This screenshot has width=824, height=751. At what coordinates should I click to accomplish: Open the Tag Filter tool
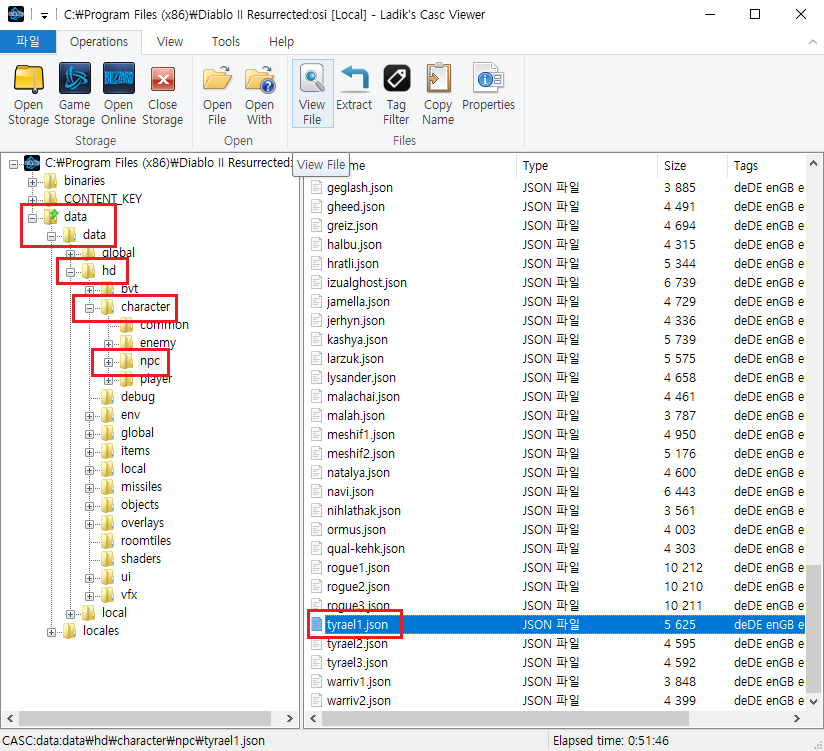396,95
